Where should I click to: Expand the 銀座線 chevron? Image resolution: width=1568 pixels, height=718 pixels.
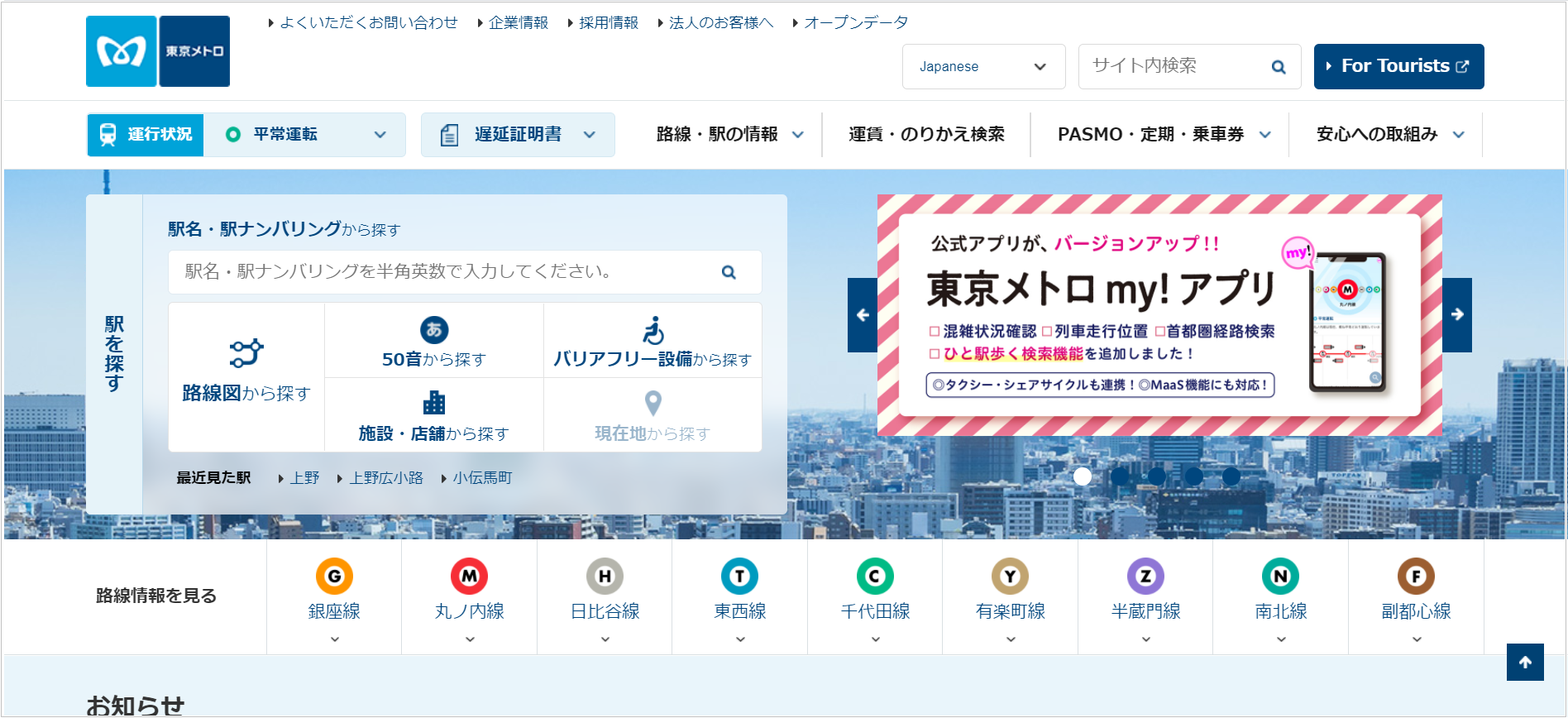click(335, 639)
